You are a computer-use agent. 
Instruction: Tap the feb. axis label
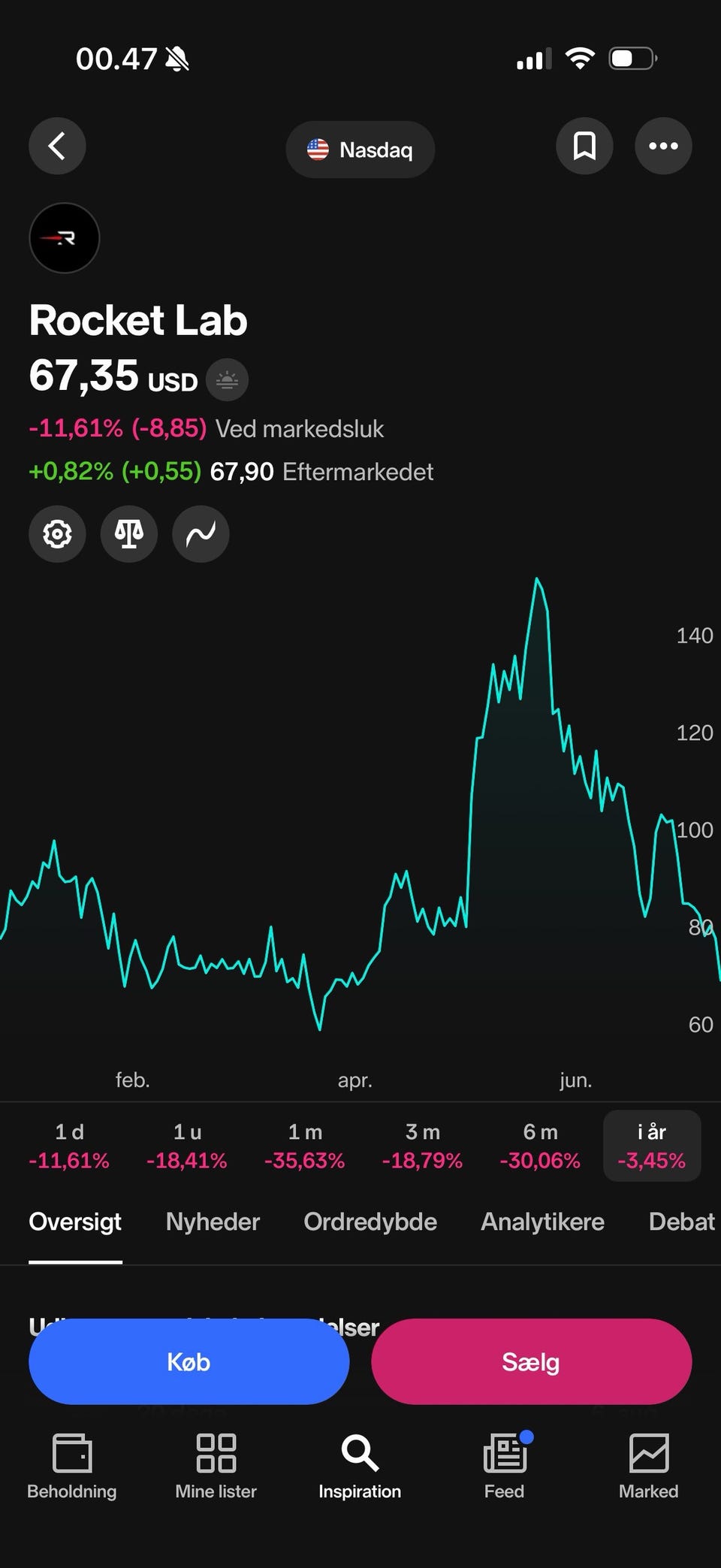coord(133,1080)
